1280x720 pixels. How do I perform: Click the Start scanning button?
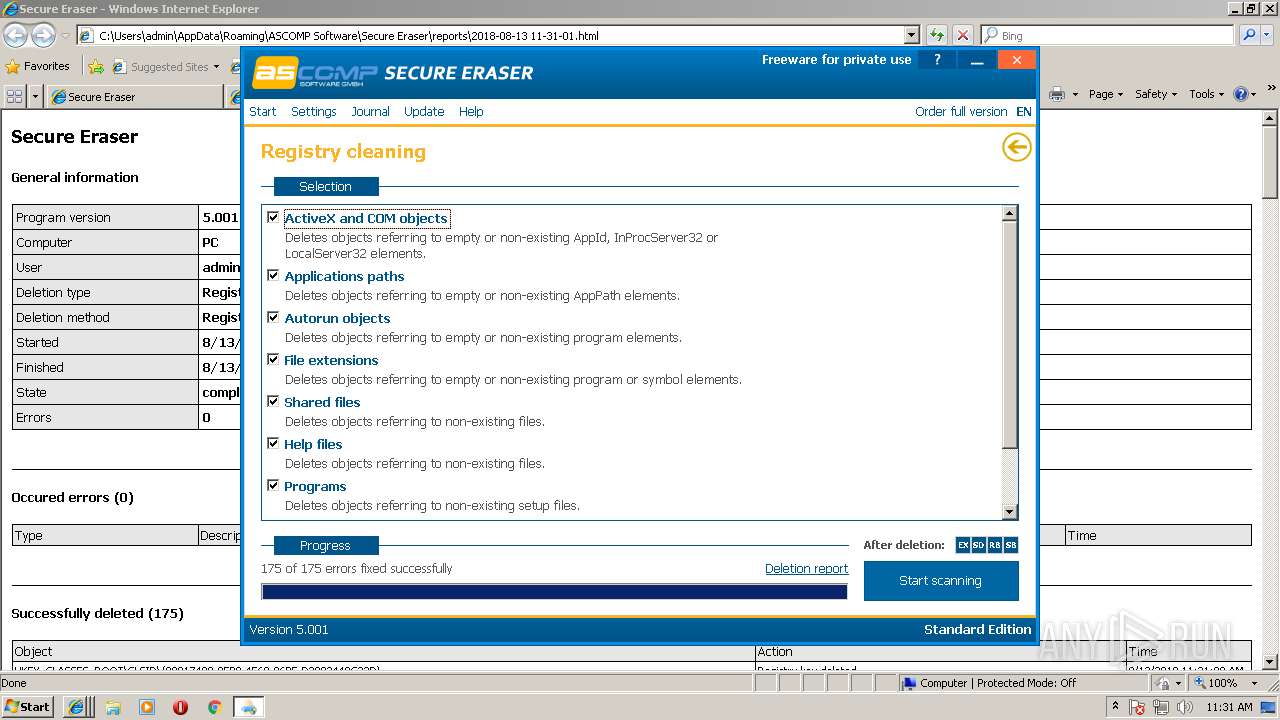(x=941, y=580)
